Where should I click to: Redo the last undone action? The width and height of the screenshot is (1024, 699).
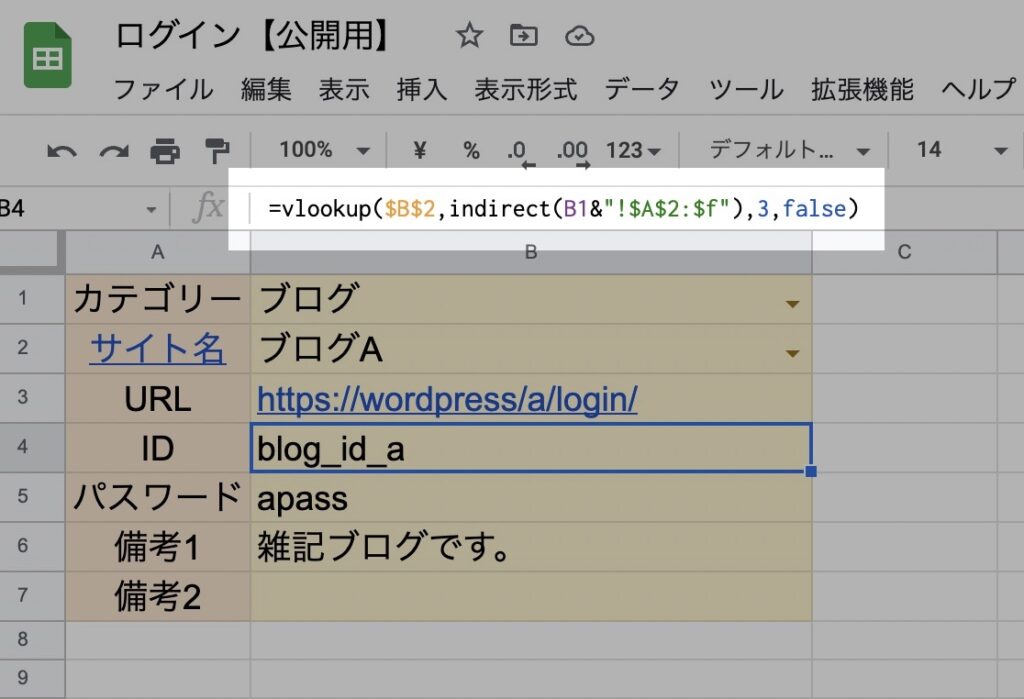(113, 151)
